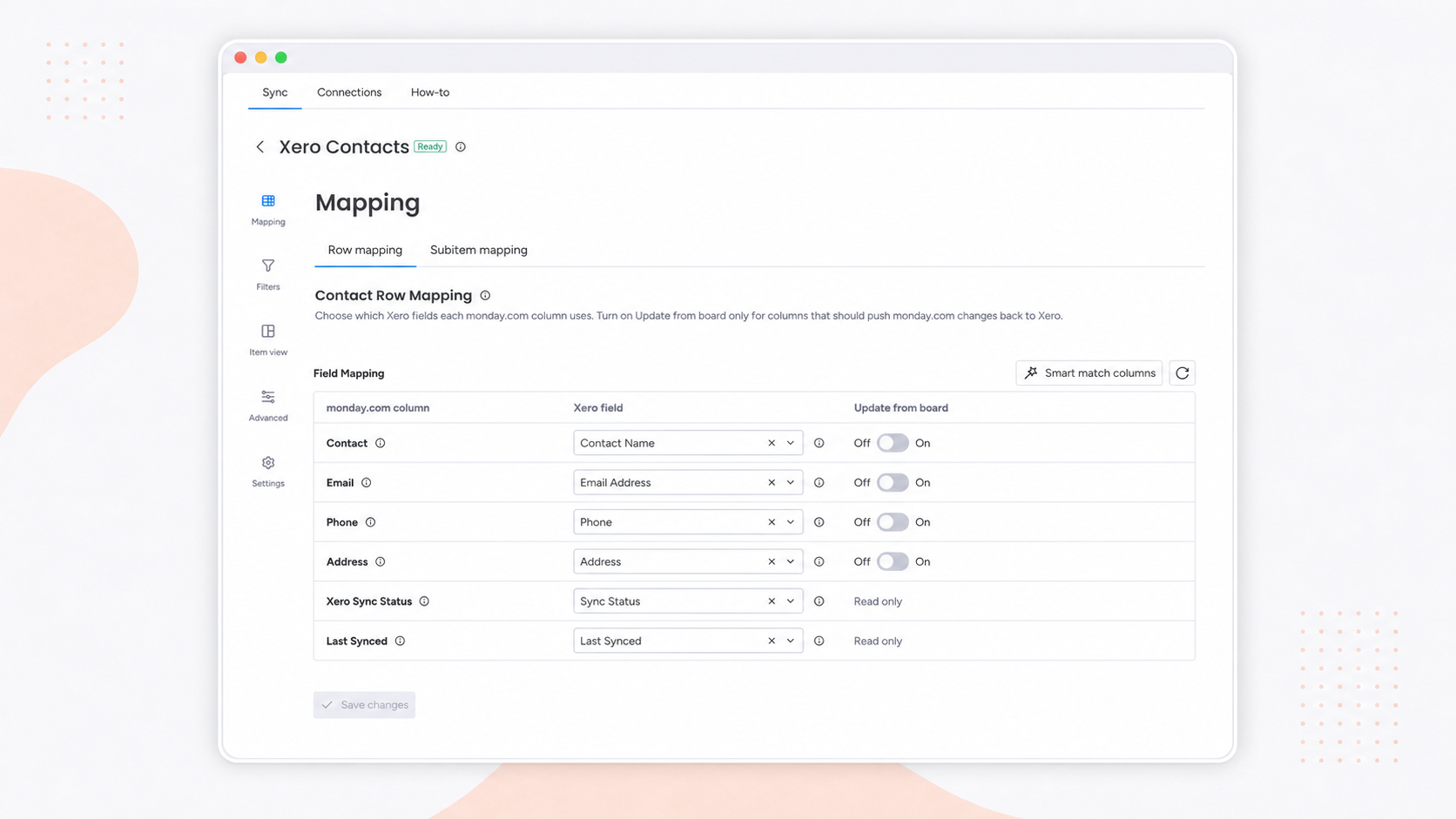Select the Subitem mapping tab
The height and width of the screenshot is (819, 1456).
479,251
